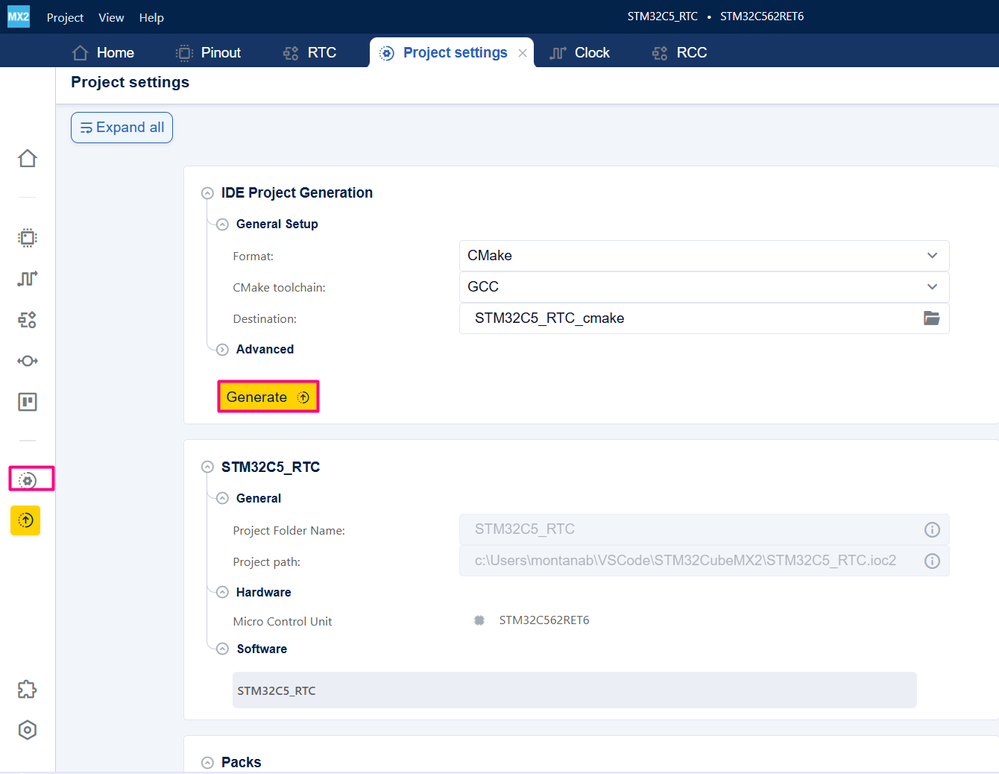This screenshot has height=774, width=999.
Task: Click the sidebar icon below peripherals configuration
Action: tap(27, 361)
